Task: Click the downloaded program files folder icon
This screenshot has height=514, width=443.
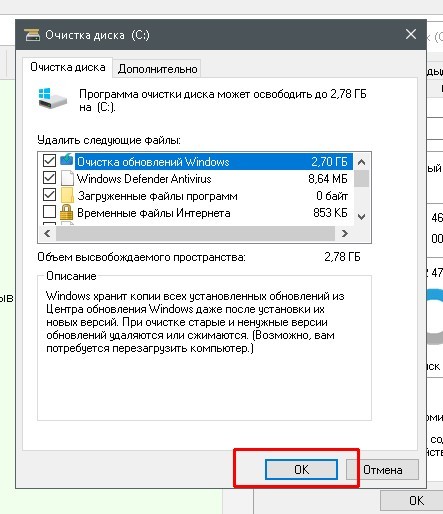Action: pyautogui.click(x=67, y=196)
